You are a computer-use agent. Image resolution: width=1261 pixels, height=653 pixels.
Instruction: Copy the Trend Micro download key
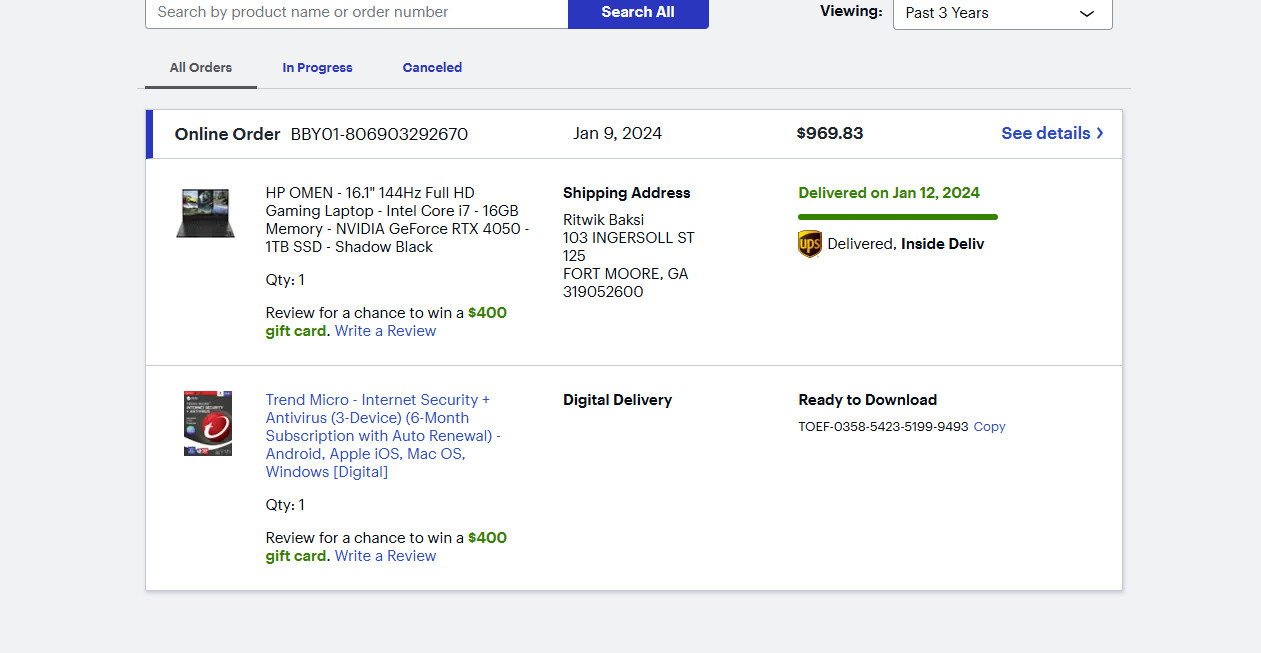point(989,426)
